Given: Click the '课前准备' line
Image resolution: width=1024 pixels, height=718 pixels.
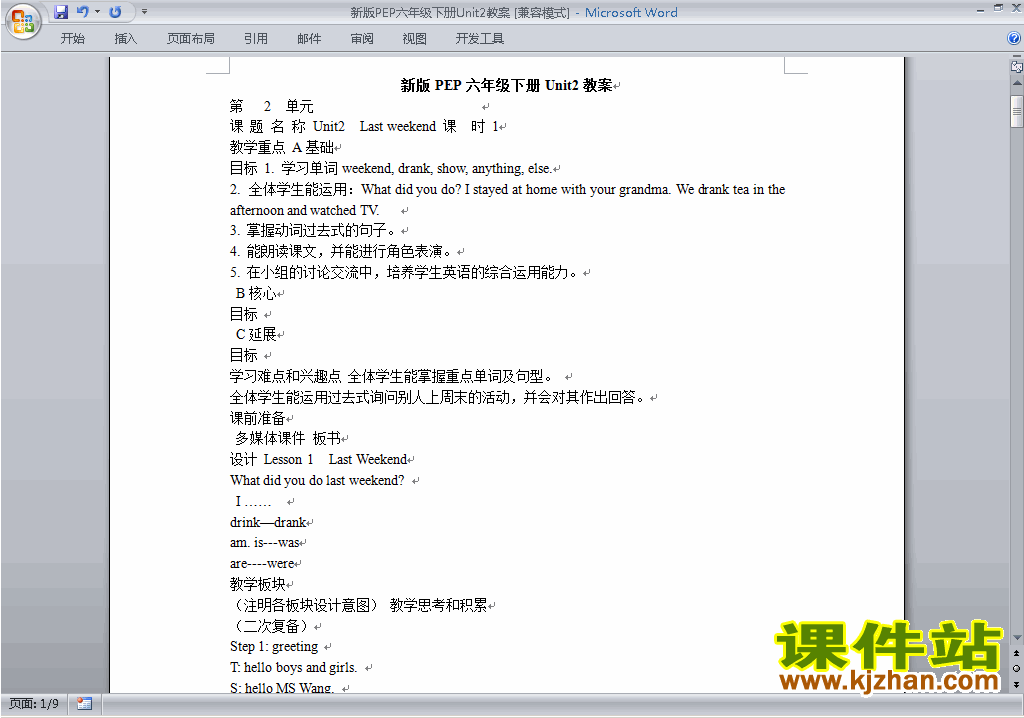Looking at the screenshot, I should tap(257, 418).
